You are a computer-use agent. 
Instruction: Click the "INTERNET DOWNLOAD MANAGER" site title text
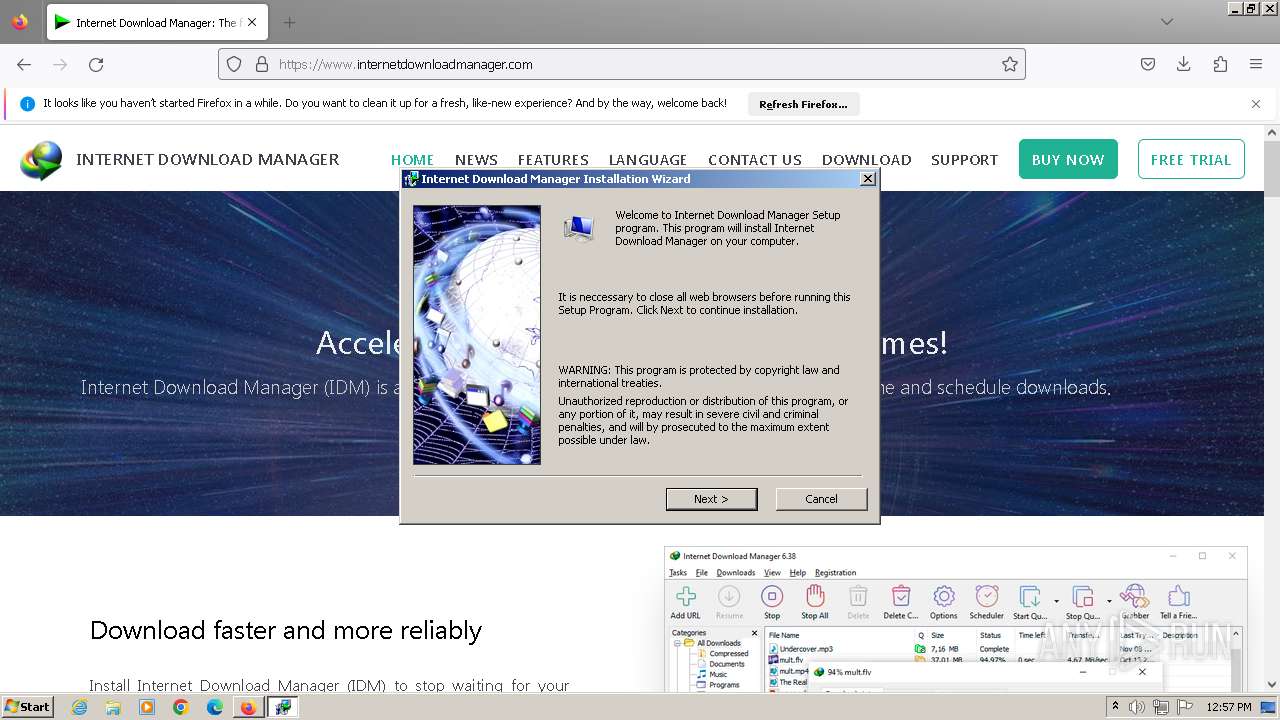point(208,160)
